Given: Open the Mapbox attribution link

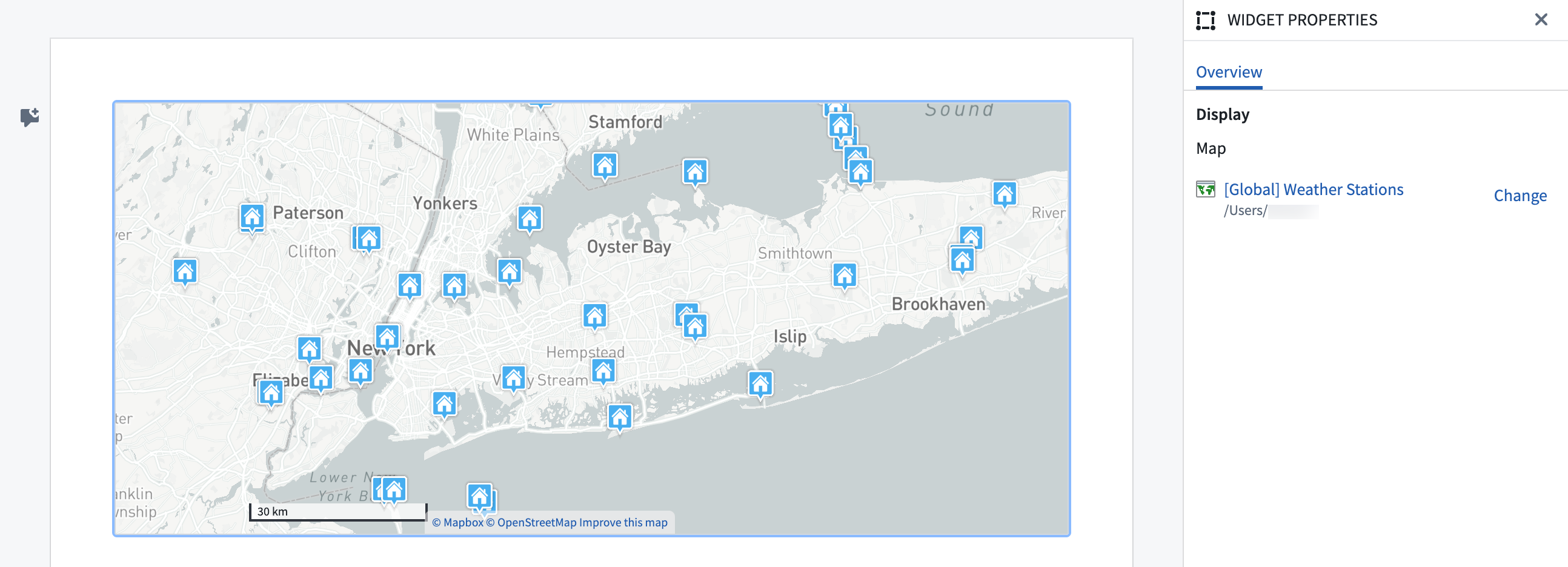Looking at the screenshot, I should [457, 522].
